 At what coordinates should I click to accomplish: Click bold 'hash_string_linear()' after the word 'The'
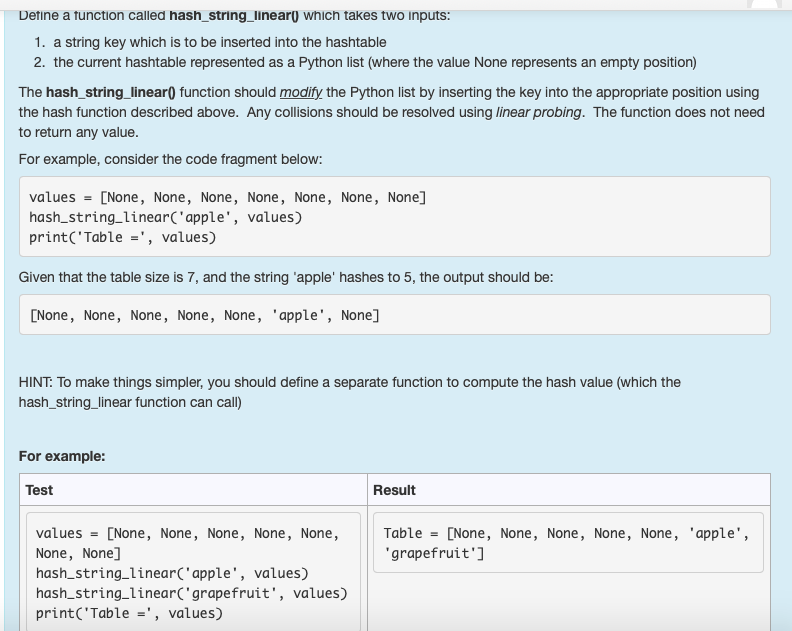click(111, 92)
